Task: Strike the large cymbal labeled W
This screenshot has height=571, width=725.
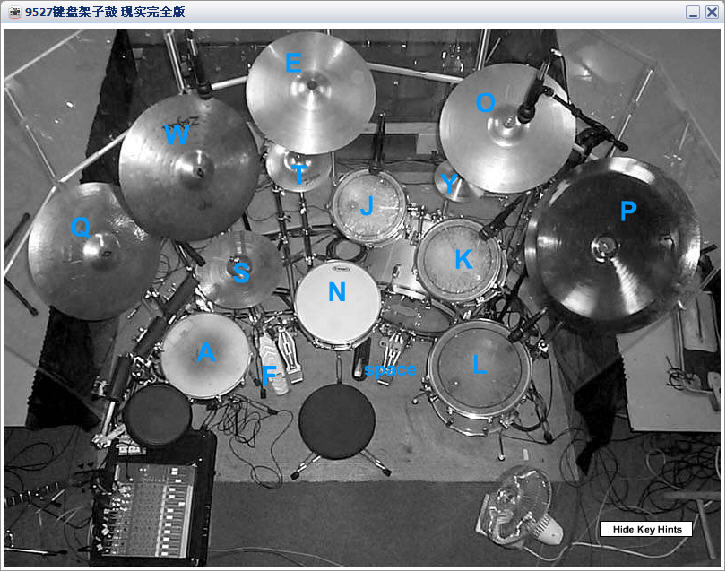Action: click(x=189, y=167)
